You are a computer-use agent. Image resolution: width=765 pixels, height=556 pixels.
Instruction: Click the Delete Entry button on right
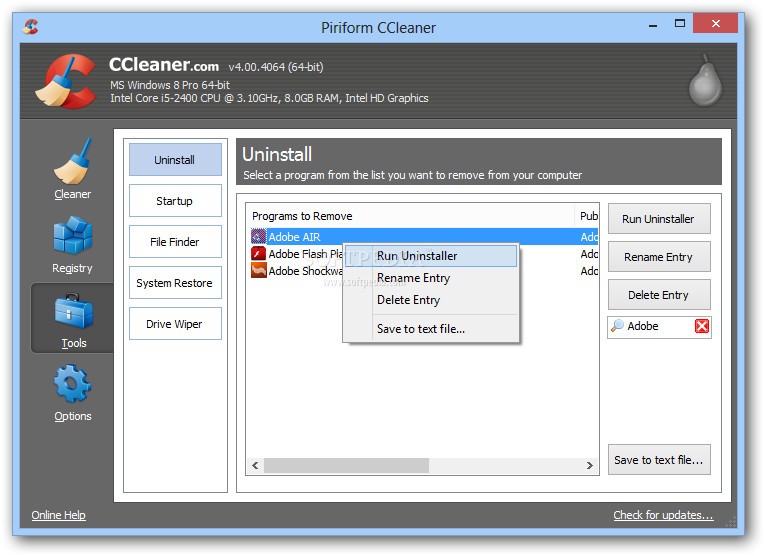click(659, 295)
